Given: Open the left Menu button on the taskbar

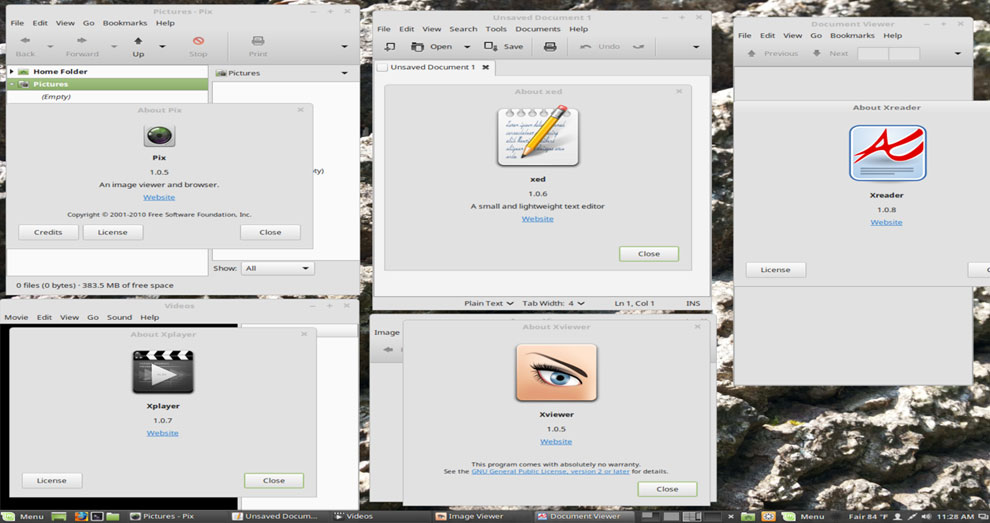Looking at the screenshot, I should click(24, 517).
